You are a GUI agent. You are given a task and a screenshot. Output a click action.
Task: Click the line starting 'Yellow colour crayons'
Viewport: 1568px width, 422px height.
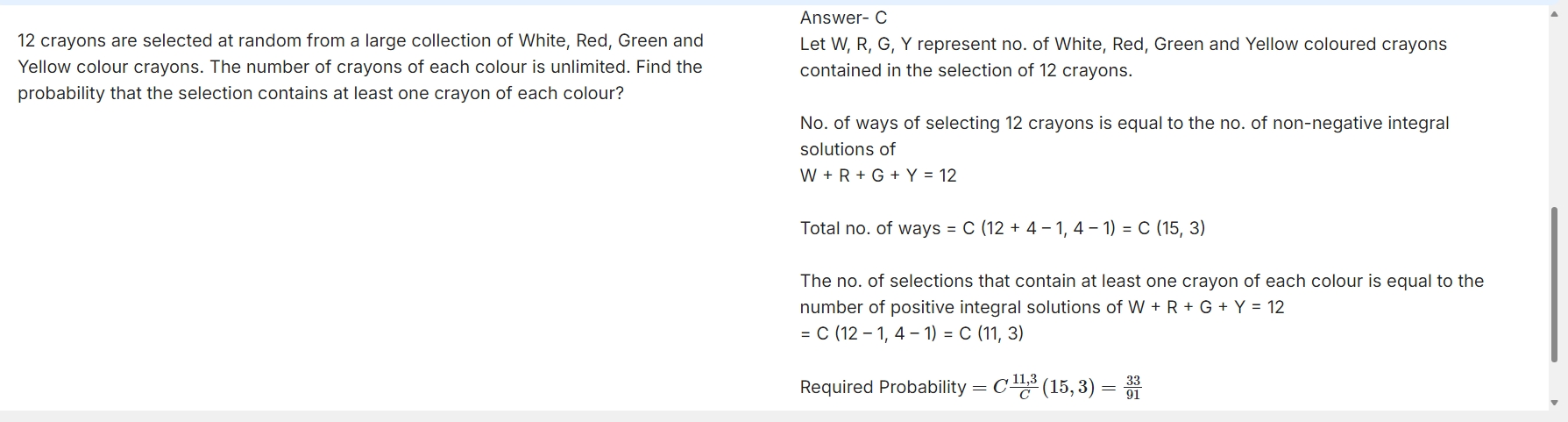click(359, 67)
